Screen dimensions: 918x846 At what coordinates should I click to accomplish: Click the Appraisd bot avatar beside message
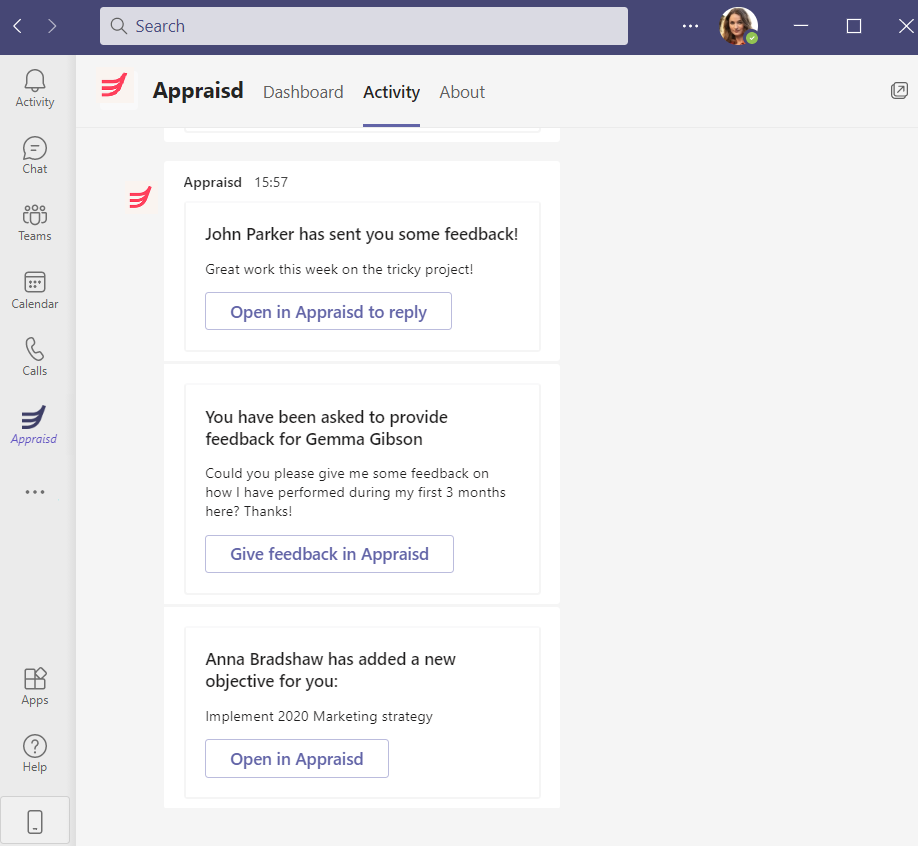[x=140, y=197]
